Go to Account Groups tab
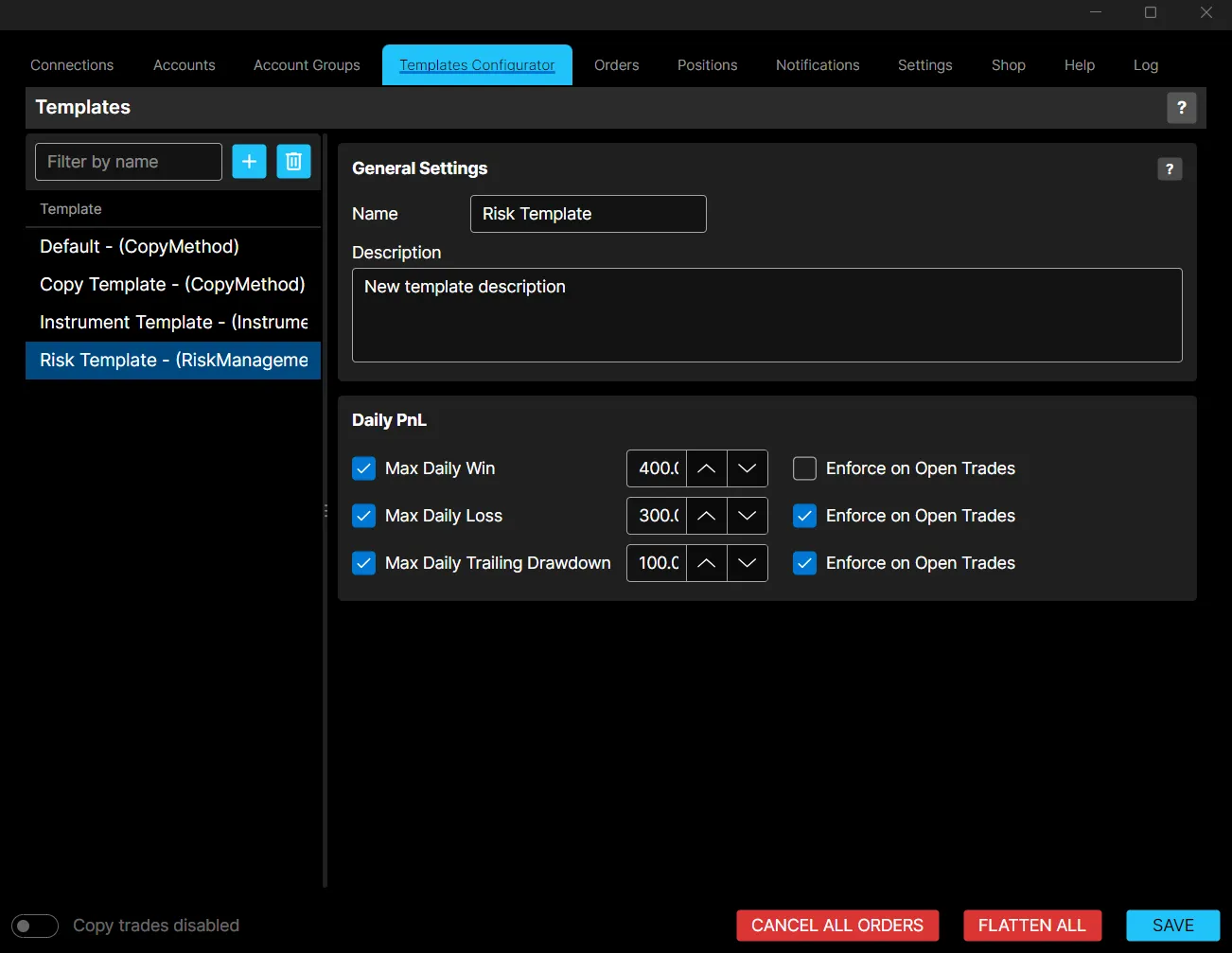 point(307,65)
